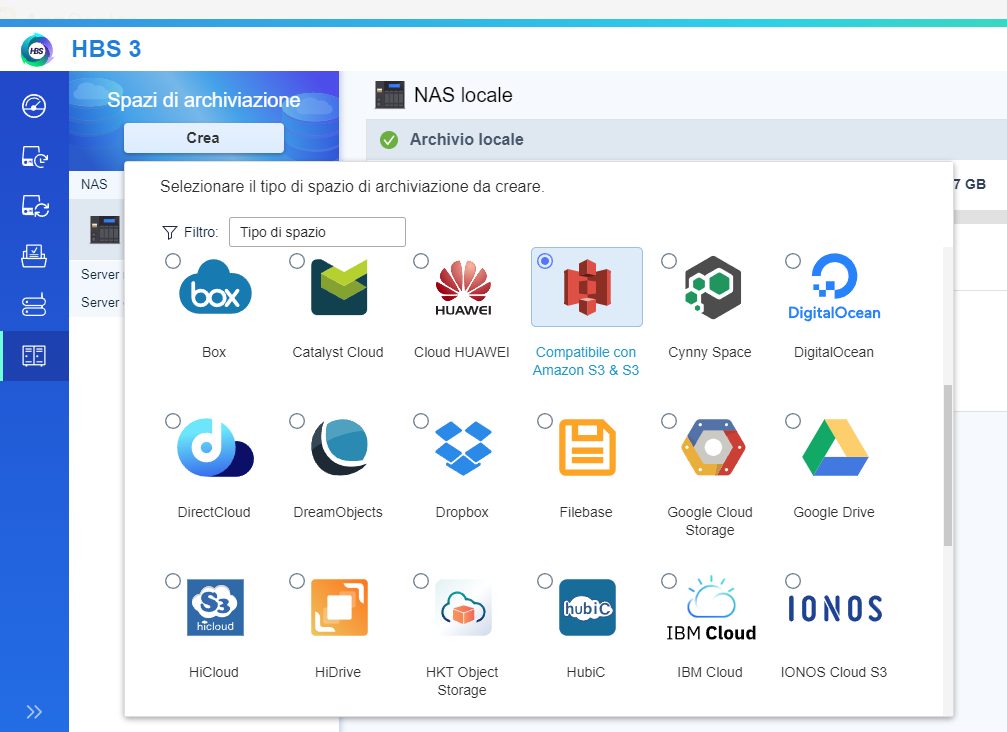The width and height of the screenshot is (1007, 732).
Task: Click the IONOS Cloud S3 label
Action: (x=834, y=672)
